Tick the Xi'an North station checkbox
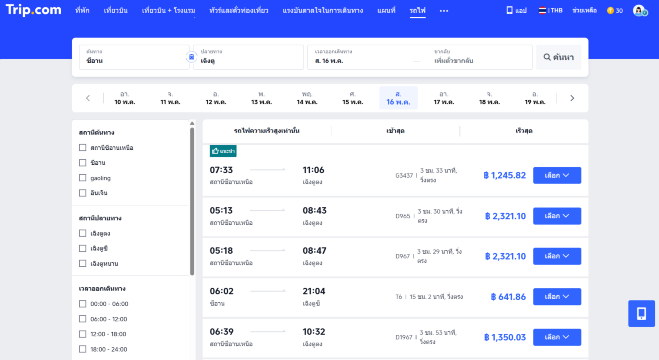This screenshot has height=360, width=659. (82, 147)
